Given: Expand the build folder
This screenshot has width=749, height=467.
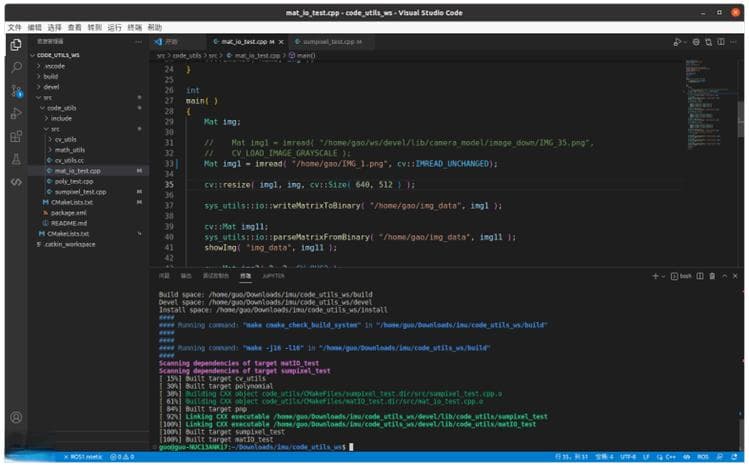Looking at the screenshot, I should pyautogui.click(x=88, y=76).
